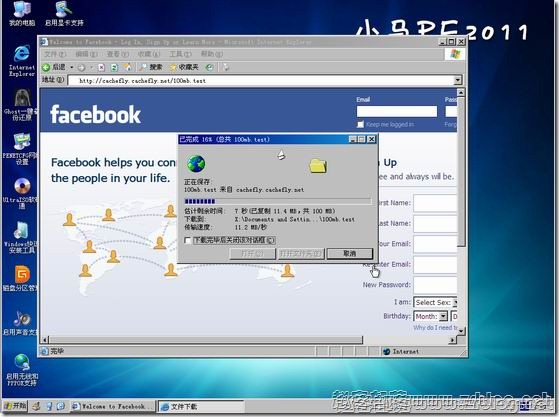Open the UltraISO desktop icon

[x=21, y=193]
